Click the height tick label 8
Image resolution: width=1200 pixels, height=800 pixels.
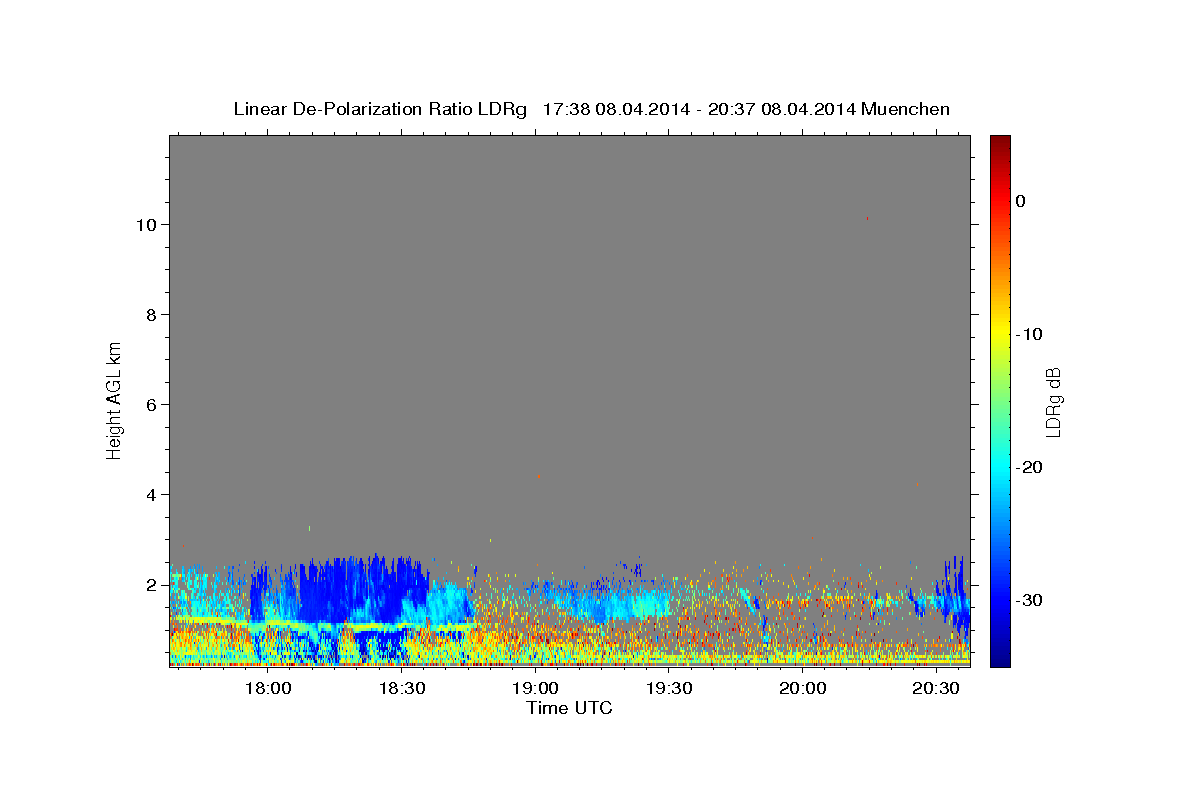[x=152, y=315]
